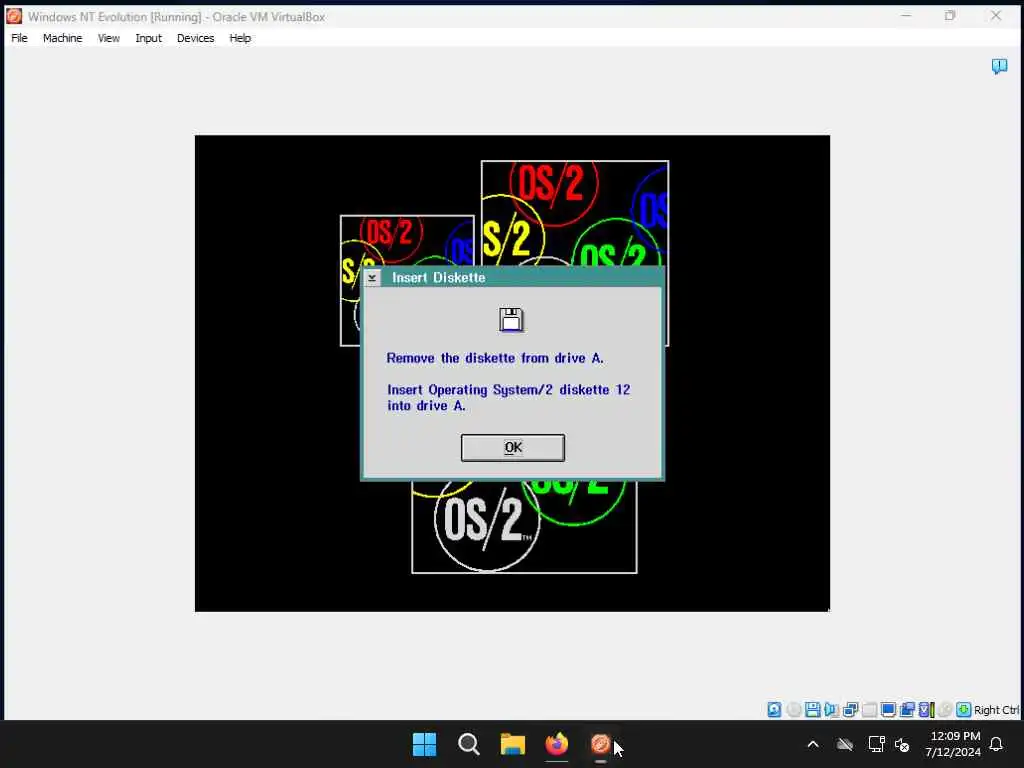Open File Explorer from the taskbar
This screenshot has height=768, width=1024.
point(513,744)
